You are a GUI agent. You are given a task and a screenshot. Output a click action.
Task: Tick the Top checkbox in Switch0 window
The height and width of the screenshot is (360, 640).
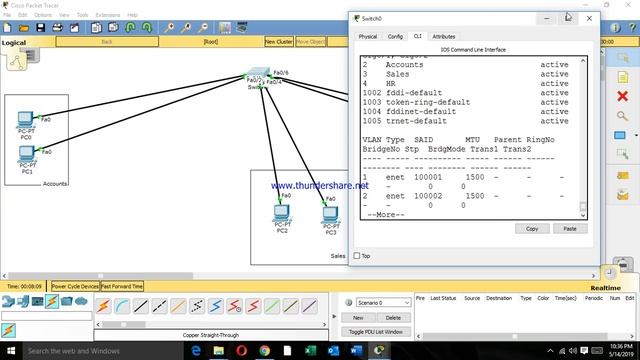[x=357, y=256]
